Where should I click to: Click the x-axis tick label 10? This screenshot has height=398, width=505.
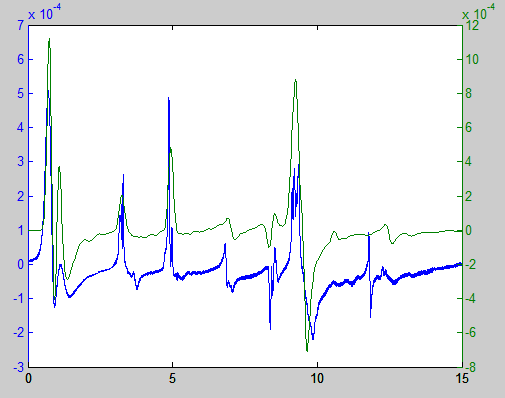[317, 378]
